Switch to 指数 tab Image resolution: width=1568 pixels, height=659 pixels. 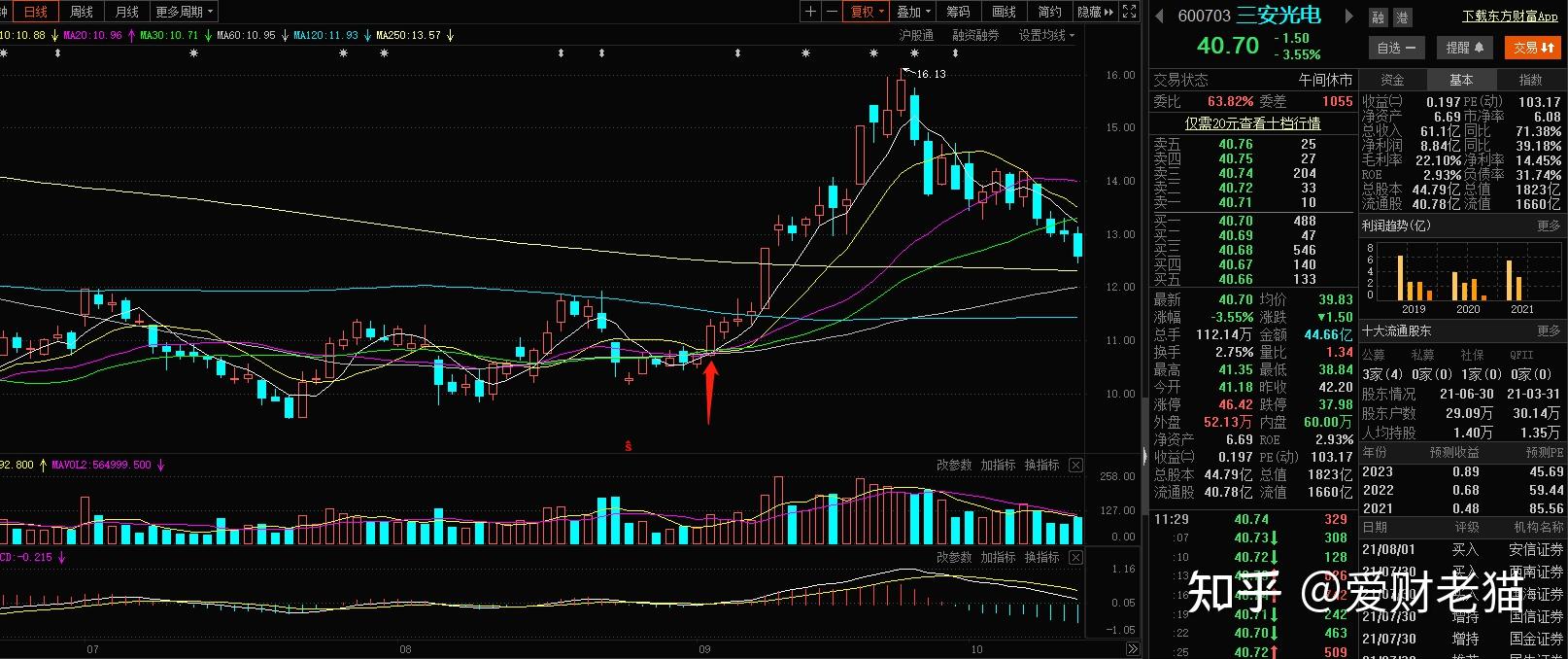(x=1530, y=80)
